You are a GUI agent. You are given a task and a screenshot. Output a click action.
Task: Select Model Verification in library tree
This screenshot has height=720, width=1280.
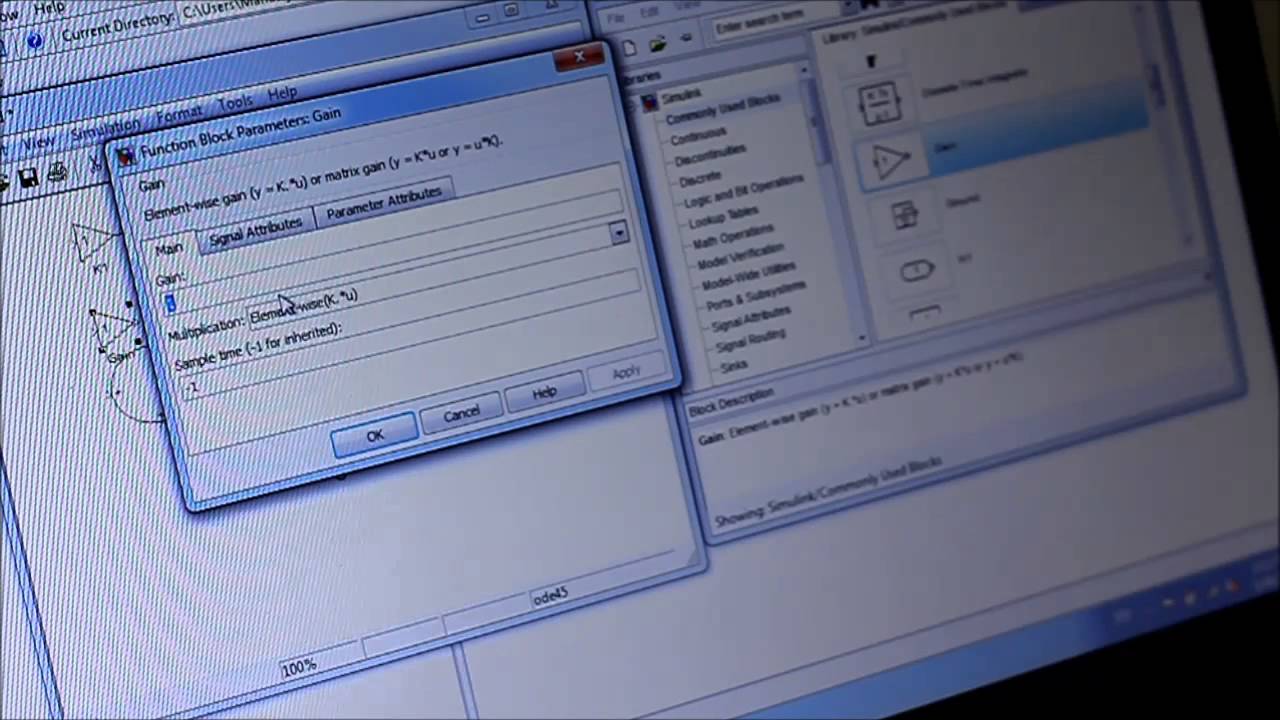tap(741, 258)
